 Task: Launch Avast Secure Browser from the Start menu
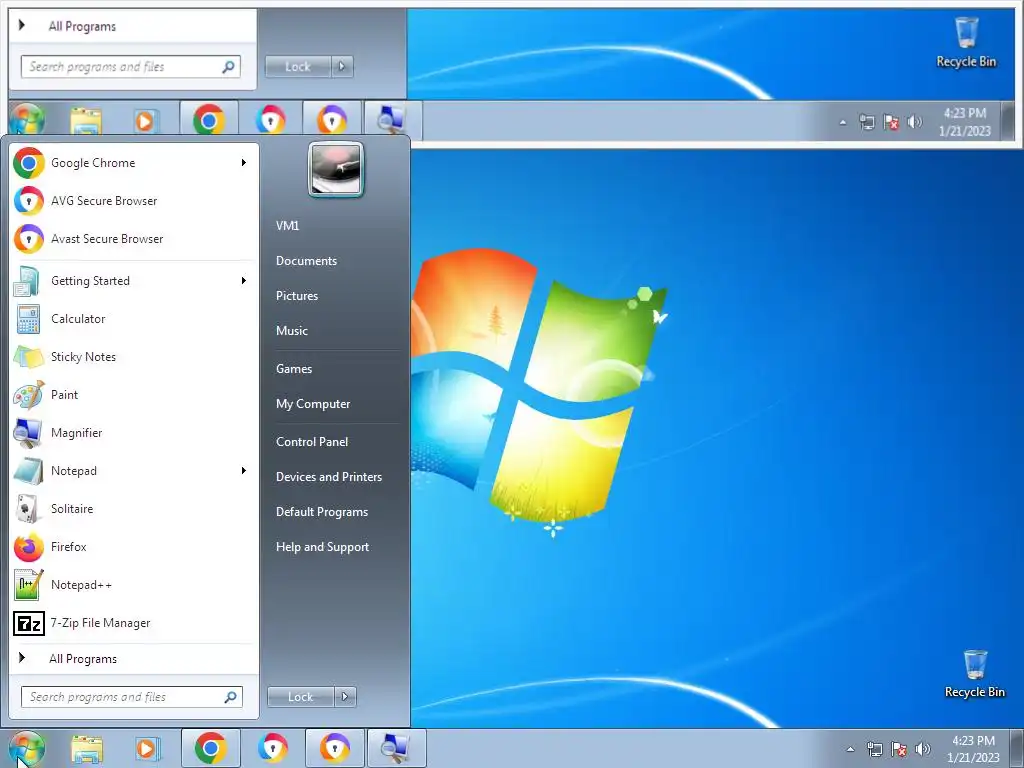tap(134, 238)
